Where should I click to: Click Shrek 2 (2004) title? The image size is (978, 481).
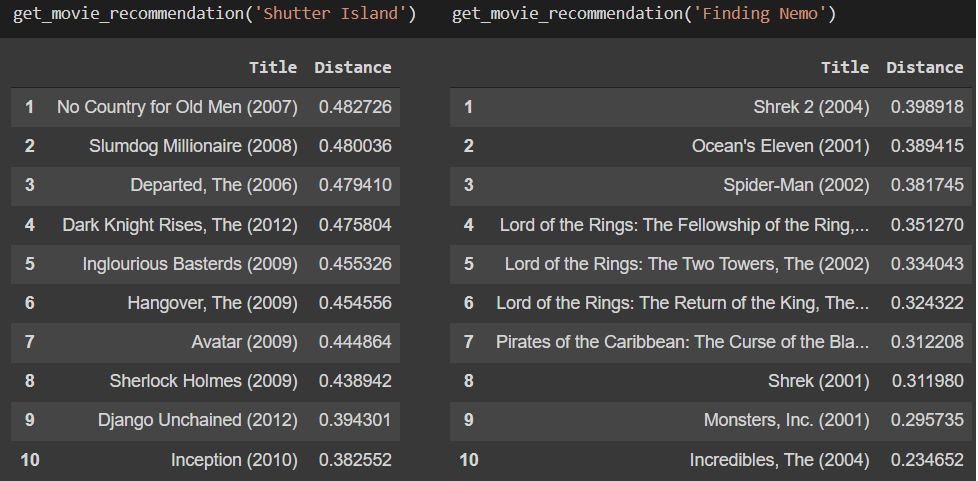[811, 107]
